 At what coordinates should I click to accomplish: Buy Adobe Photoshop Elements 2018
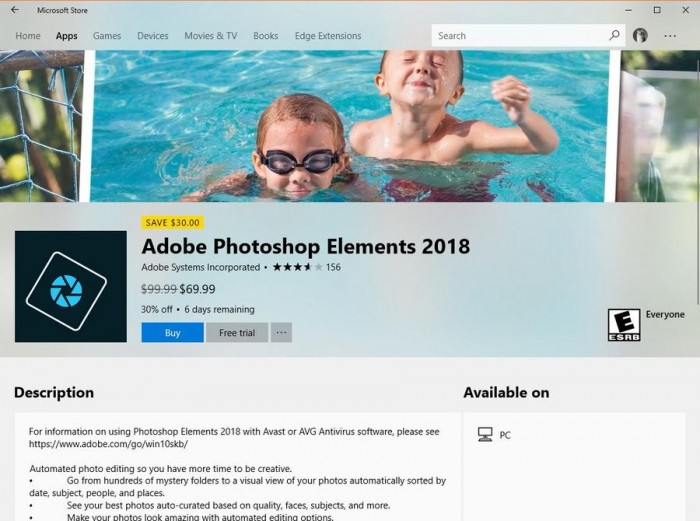[173, 333]
